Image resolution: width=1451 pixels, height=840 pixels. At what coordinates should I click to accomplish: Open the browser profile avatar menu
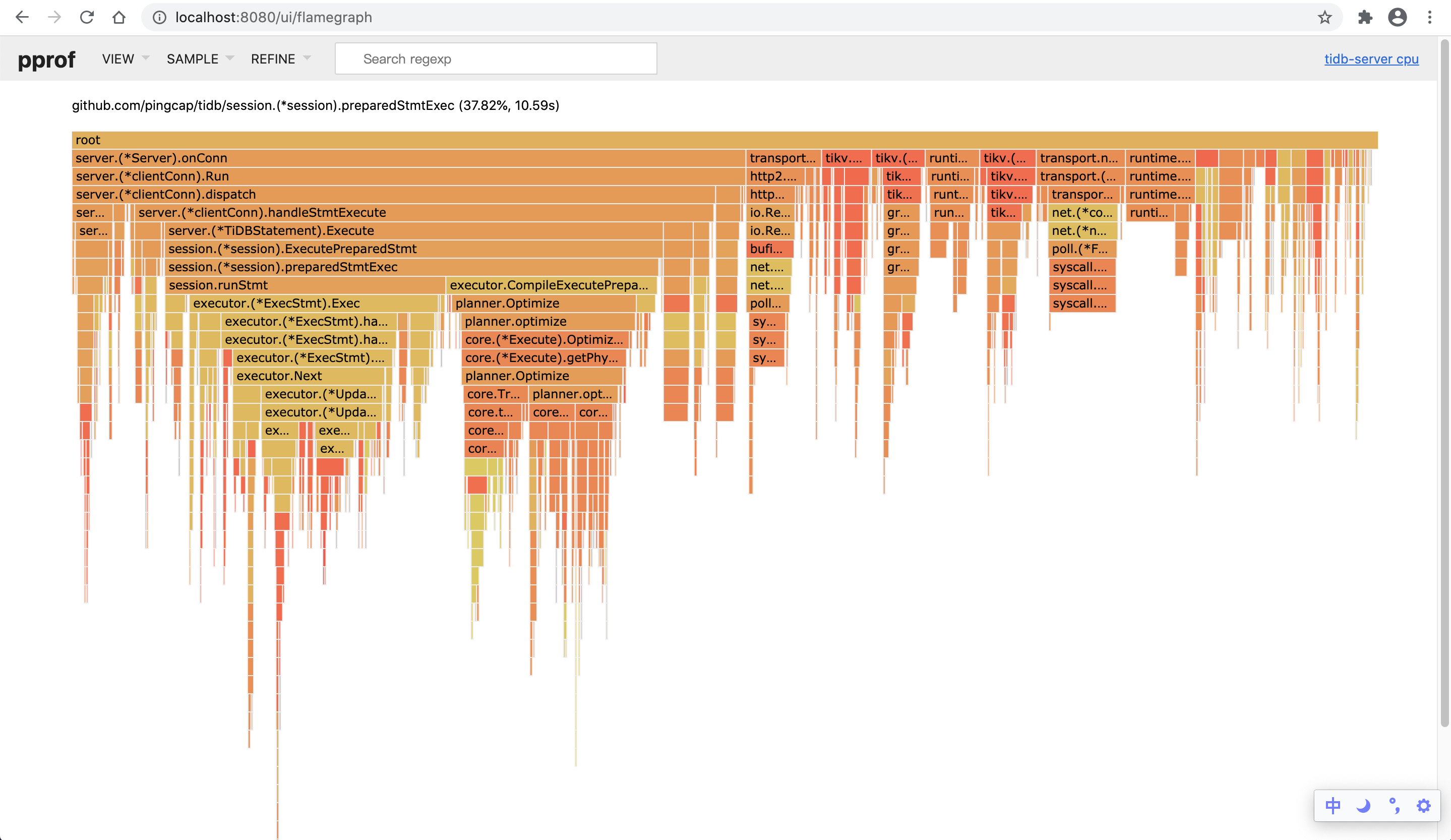click(x=1398, y=17)
